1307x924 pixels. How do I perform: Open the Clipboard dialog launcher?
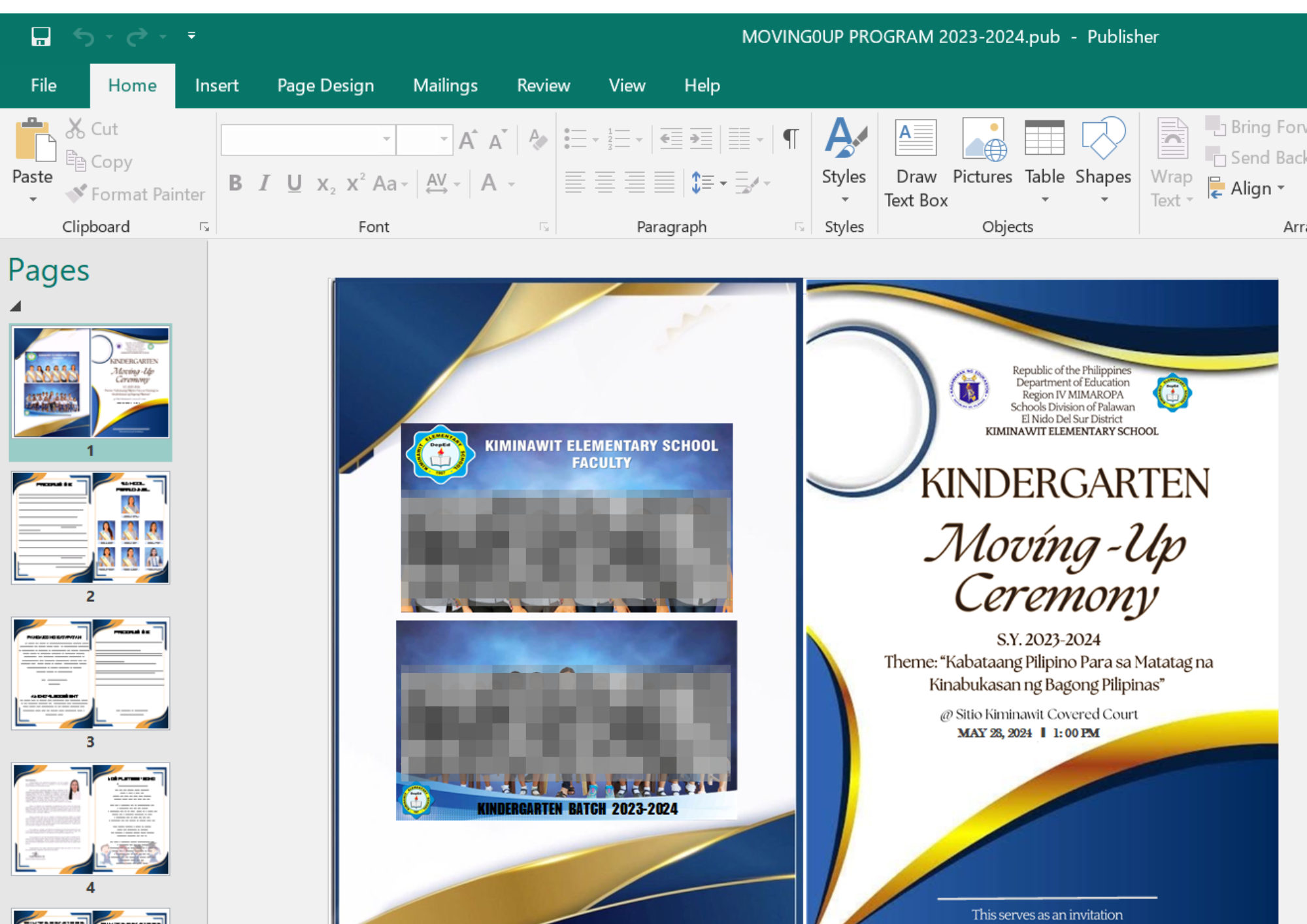pos(204,227)
